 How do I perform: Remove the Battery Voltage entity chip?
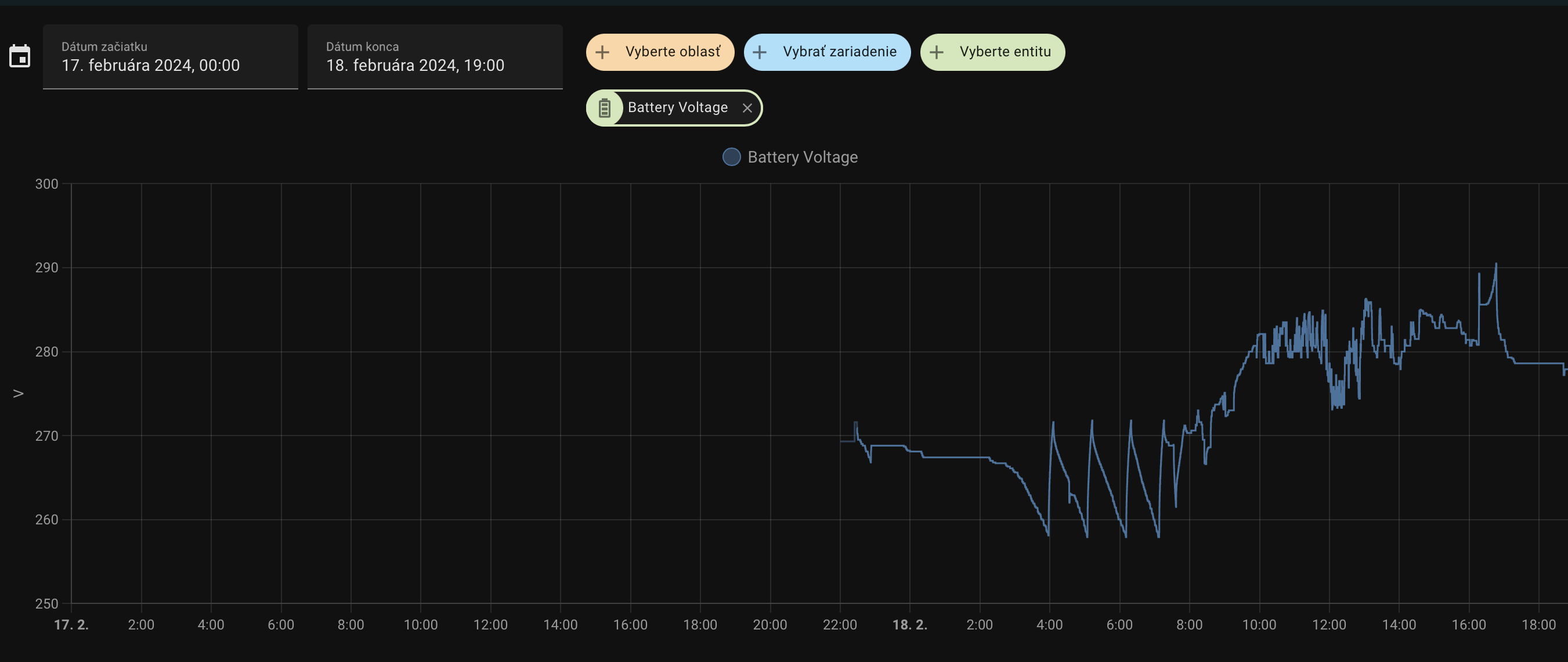click(747, 109)
